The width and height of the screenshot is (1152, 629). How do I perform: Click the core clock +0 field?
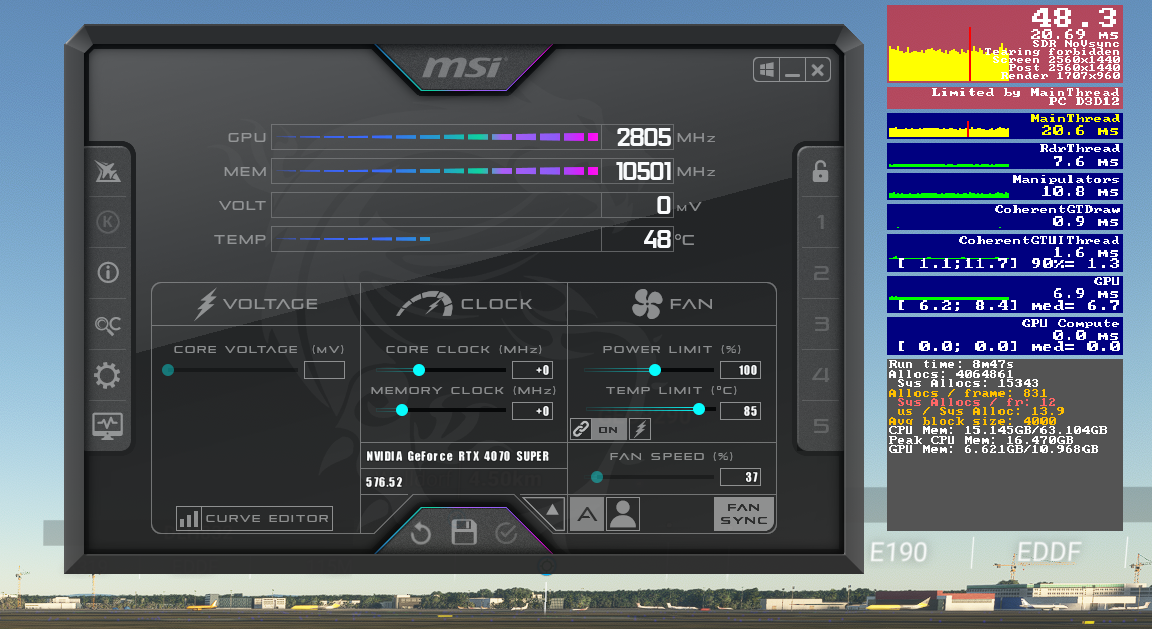(532, 370)
